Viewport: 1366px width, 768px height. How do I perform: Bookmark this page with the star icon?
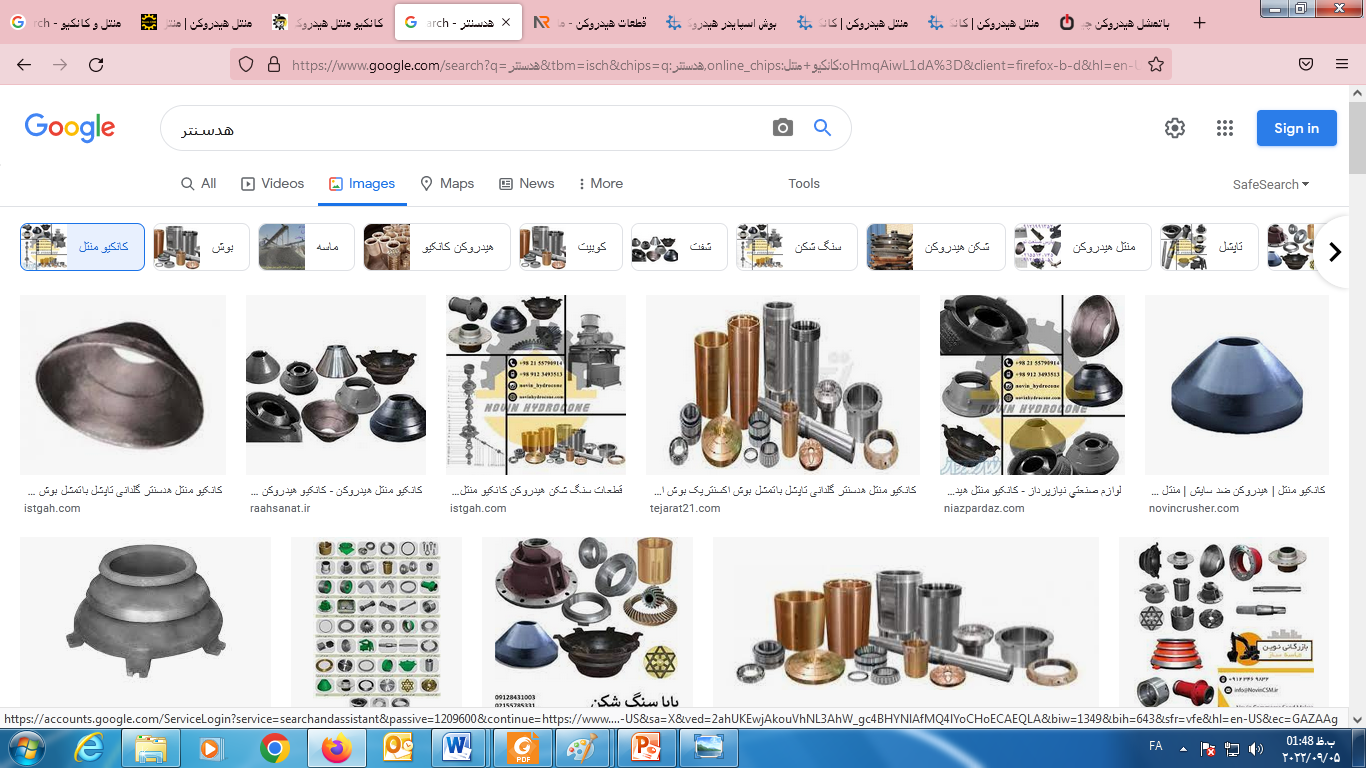coord(1155,65)
